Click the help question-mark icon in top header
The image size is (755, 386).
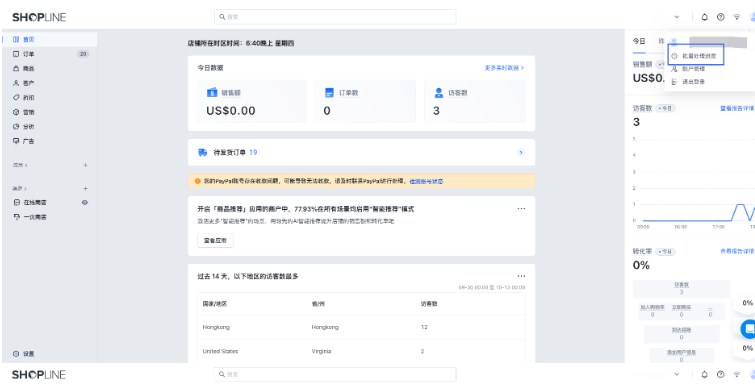click(x=720, y=17)
